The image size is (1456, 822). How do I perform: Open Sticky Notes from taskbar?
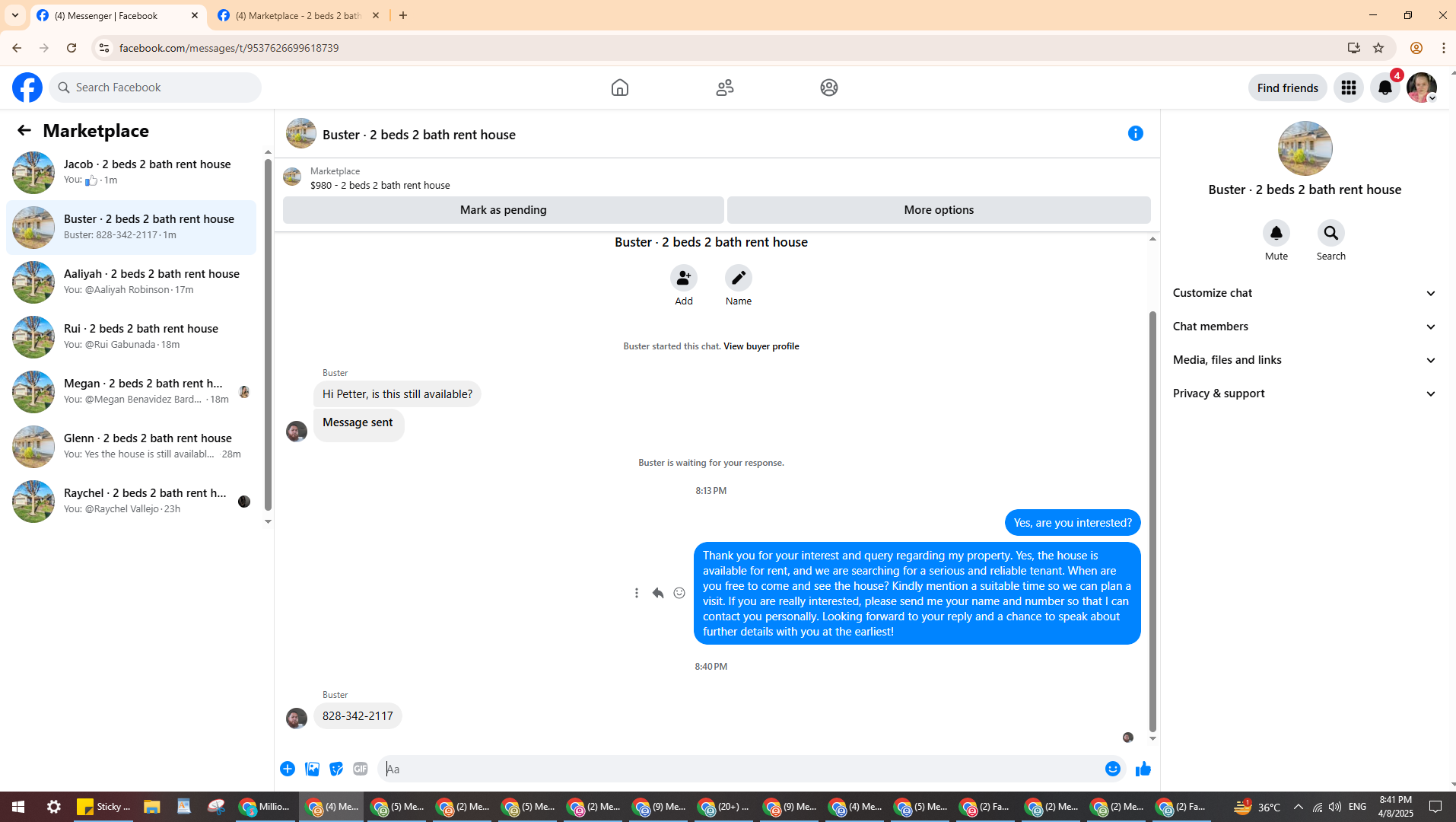pyautogui.click(x=103, y=807)
